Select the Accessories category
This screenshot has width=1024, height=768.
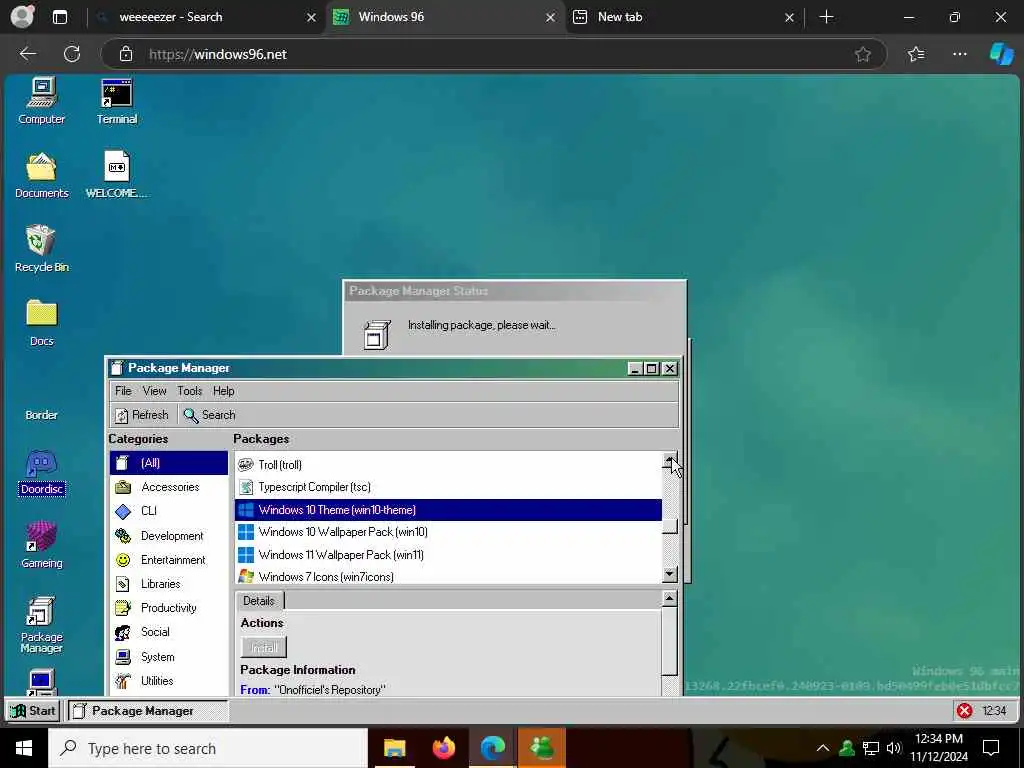click(169, 487)
